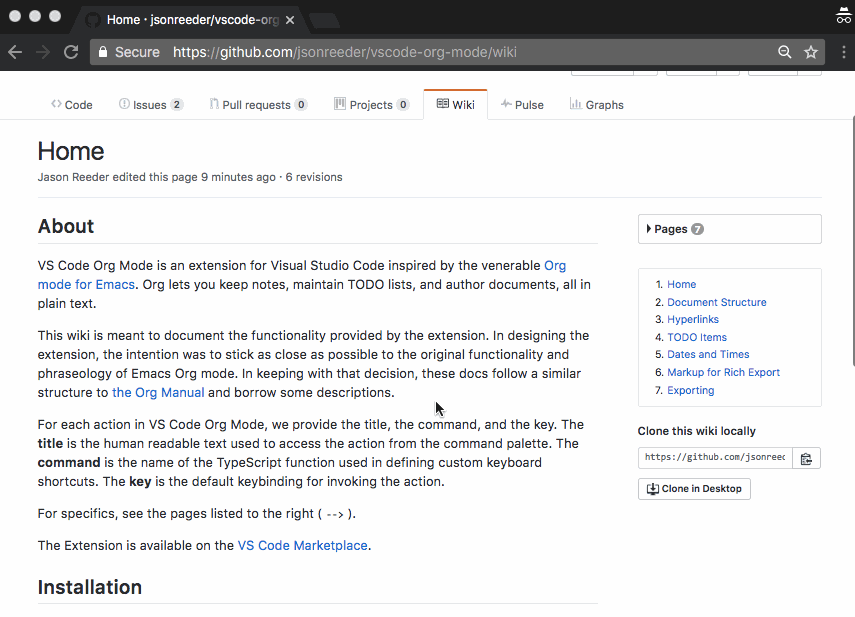Click the Code tab brackets icon
The width and height of the screenshot is (855, 617).
(x=56, y=104)
